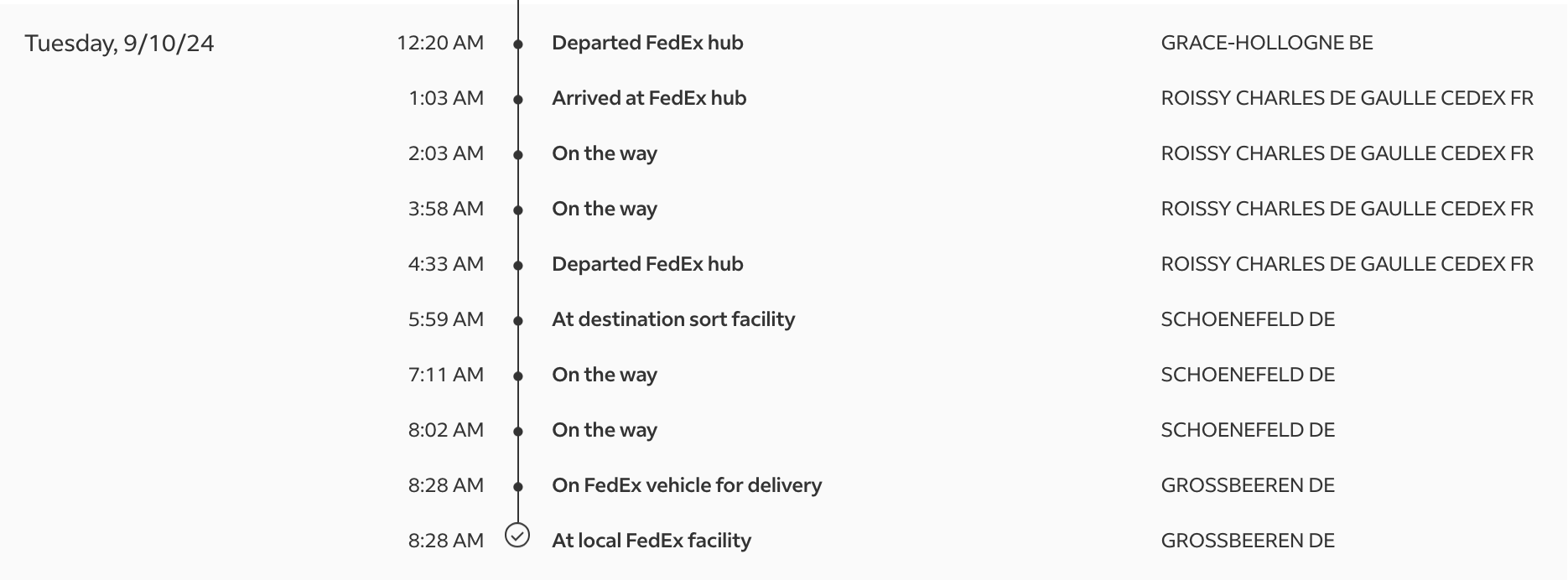Click timeline dot for 5:59 AM sort facility

pyautogui.click(x=518, y=320)
